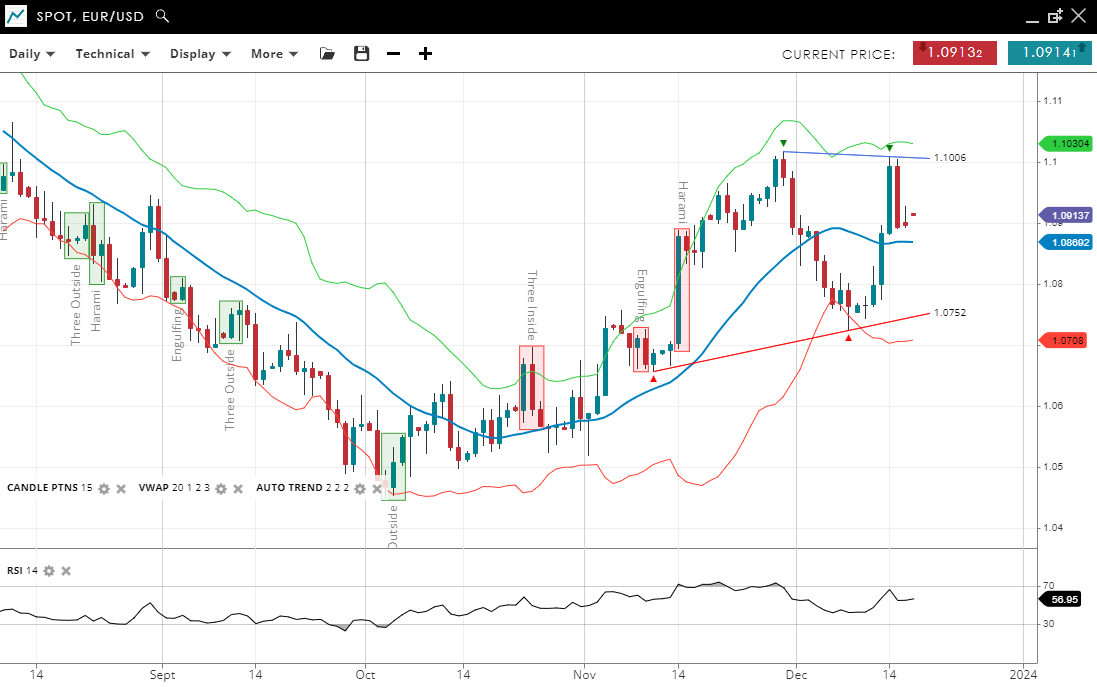Zoom out using the minus icon
Viewport: 1097px width, 687px height.
[393, 54]
